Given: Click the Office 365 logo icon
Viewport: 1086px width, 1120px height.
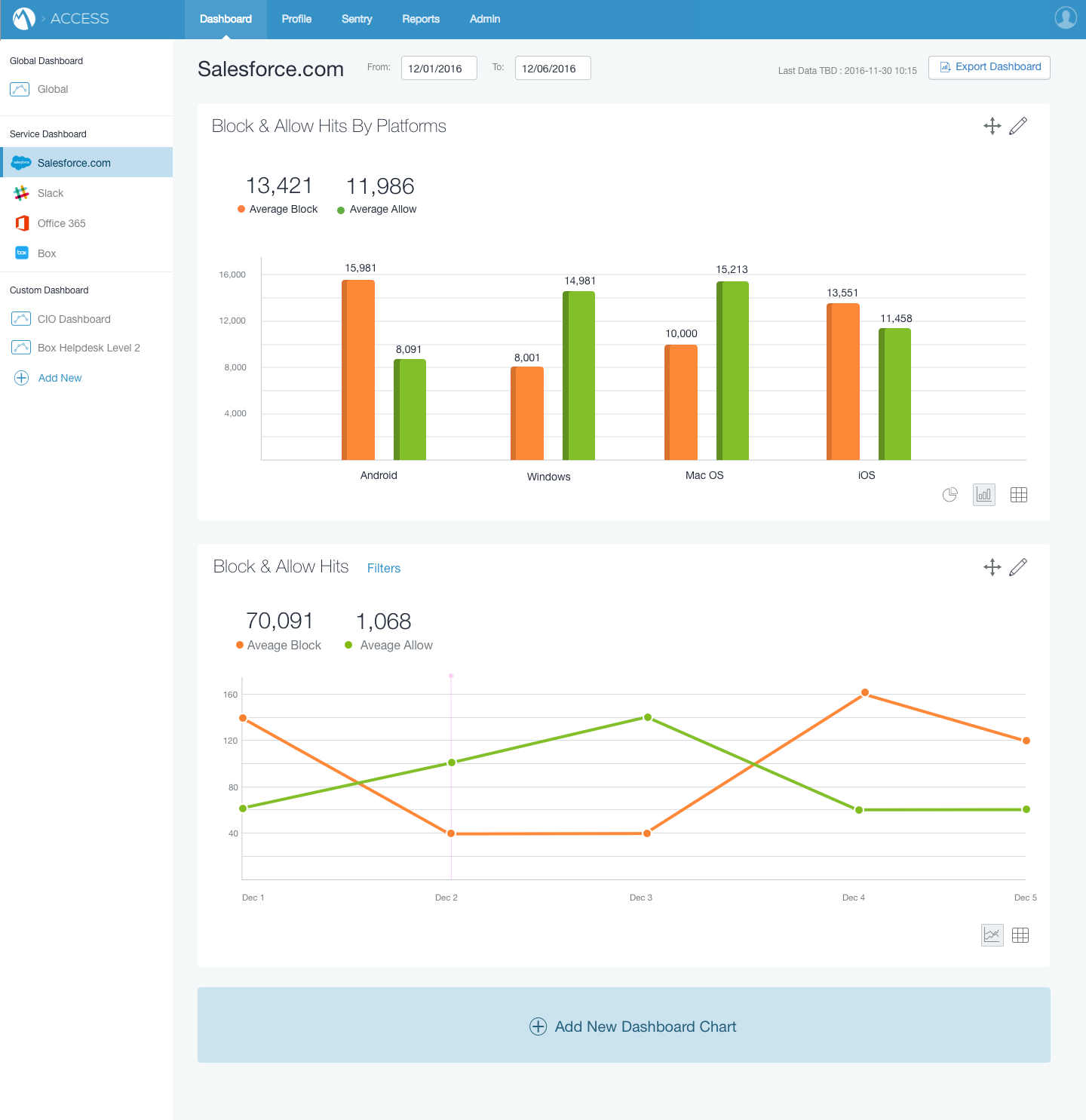Looking at the screenshot, I should point(22,223).
